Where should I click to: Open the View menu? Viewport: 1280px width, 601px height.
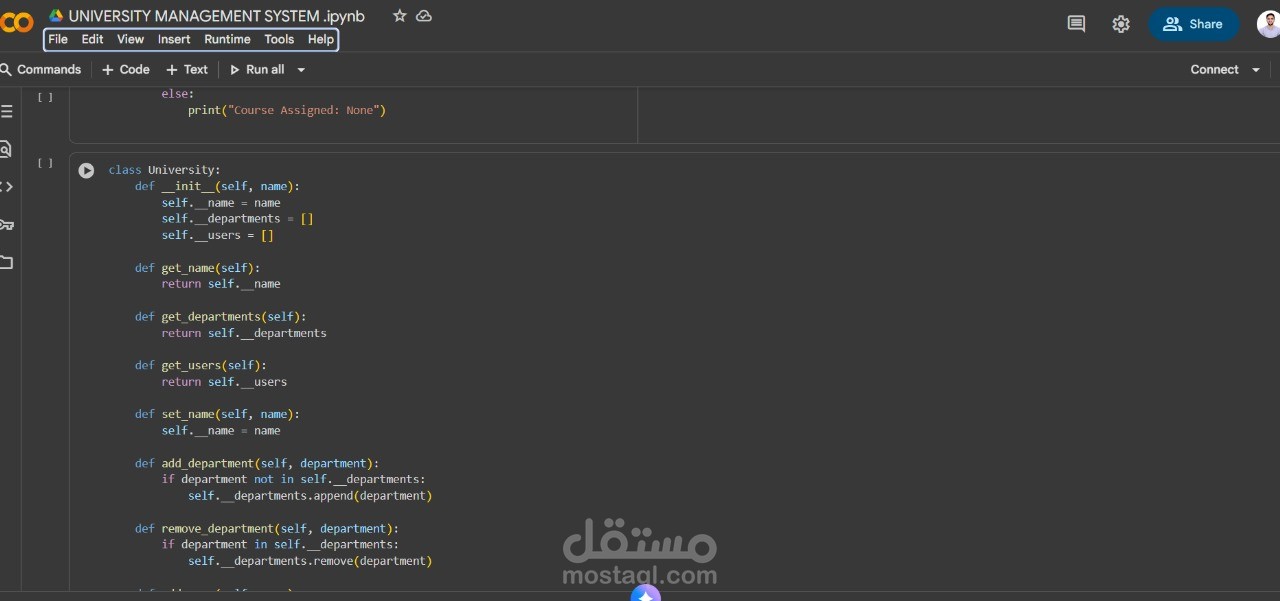pos(130,39)
